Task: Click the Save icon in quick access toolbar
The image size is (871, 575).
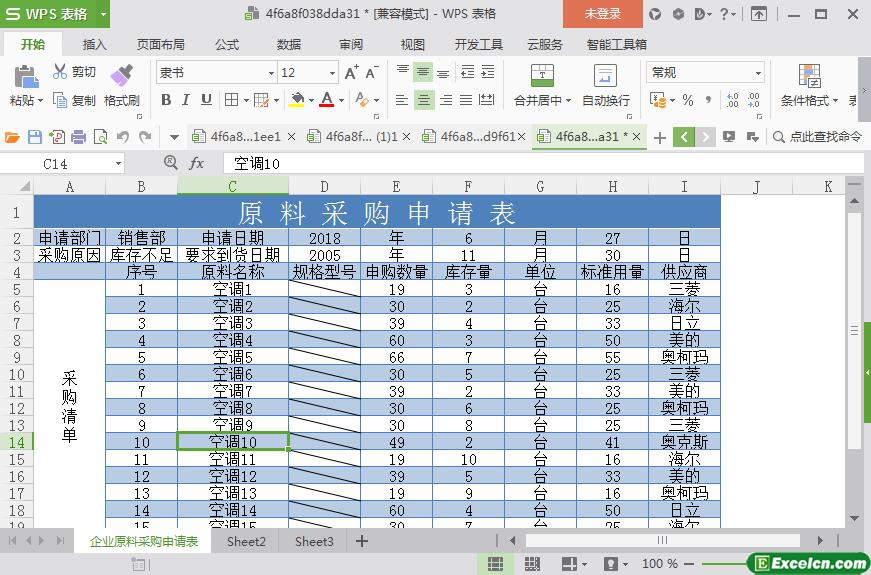Action: [35, 137]
